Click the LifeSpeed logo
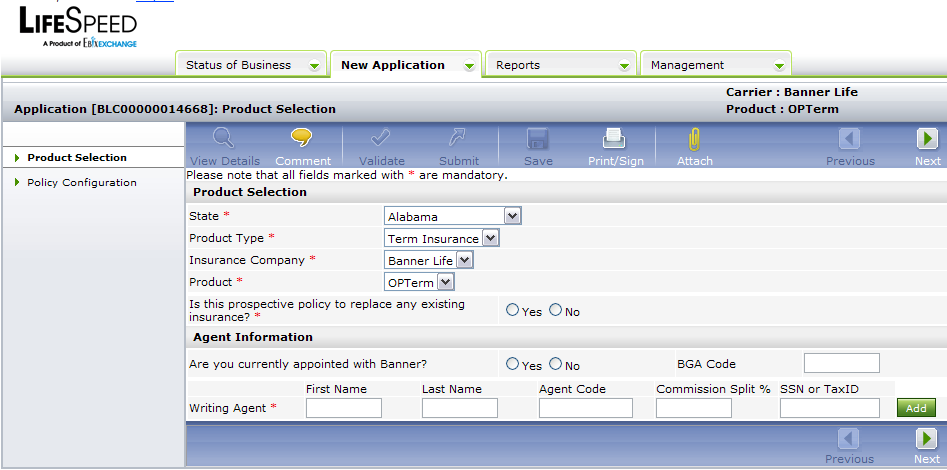The image size is (947, 470). point(79,26)
